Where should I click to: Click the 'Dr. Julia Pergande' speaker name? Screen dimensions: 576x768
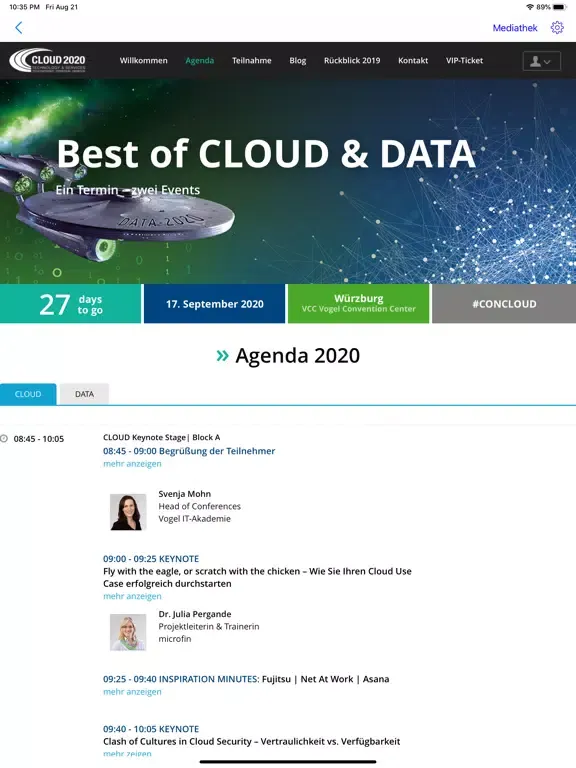pyautogui.click(x=194, y=614)
